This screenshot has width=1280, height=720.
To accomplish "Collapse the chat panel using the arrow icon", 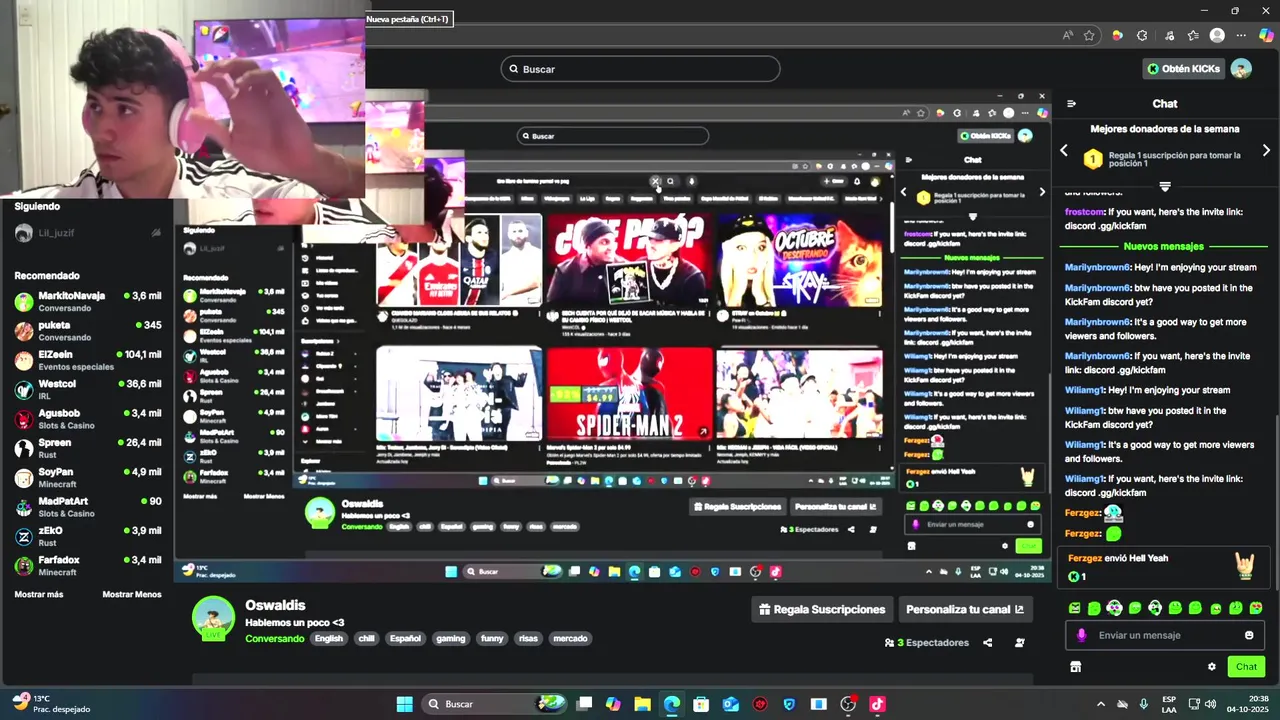I will pyautogui.click(x=1071, y=104).
